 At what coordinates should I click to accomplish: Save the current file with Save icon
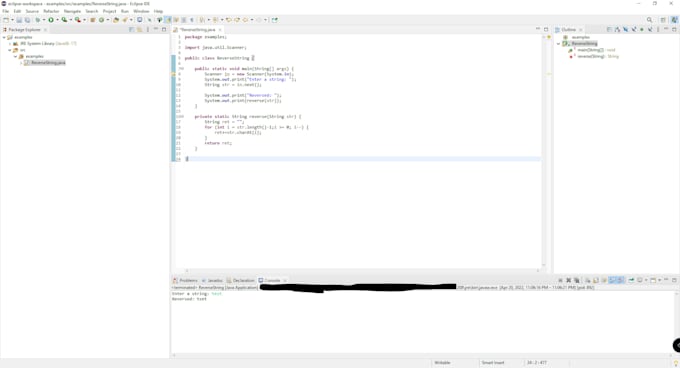pyautogui.click(x=19, y=20)
